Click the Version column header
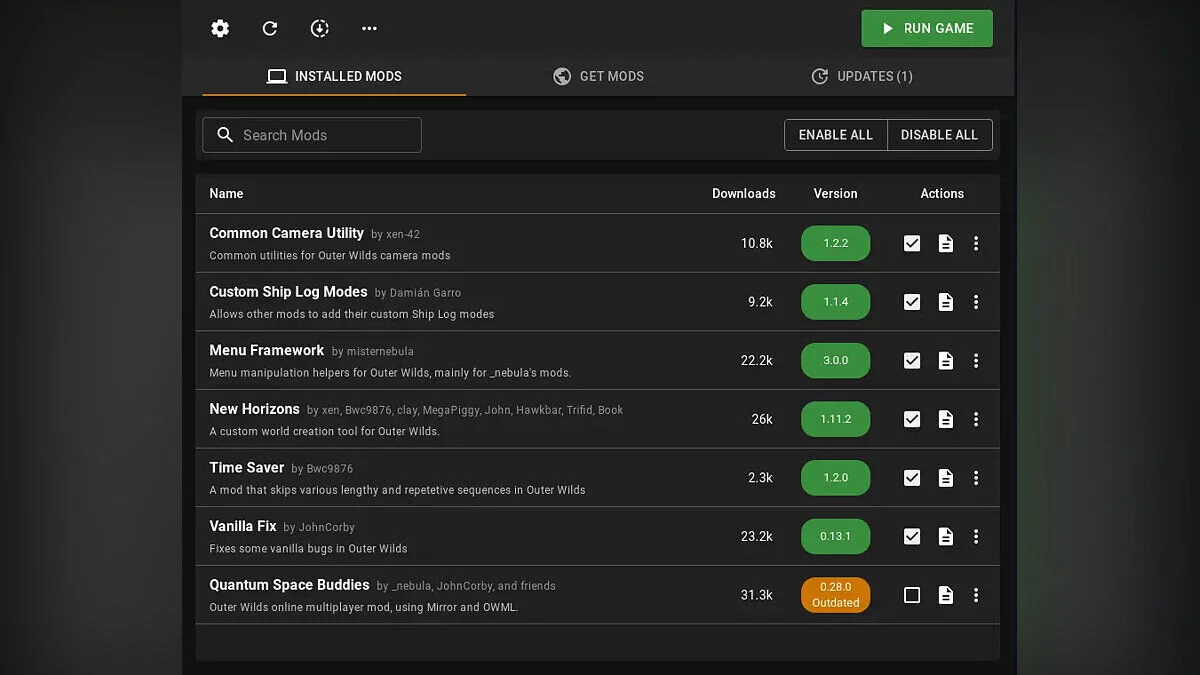1200x675 pixels. click(x=836, y=193)
